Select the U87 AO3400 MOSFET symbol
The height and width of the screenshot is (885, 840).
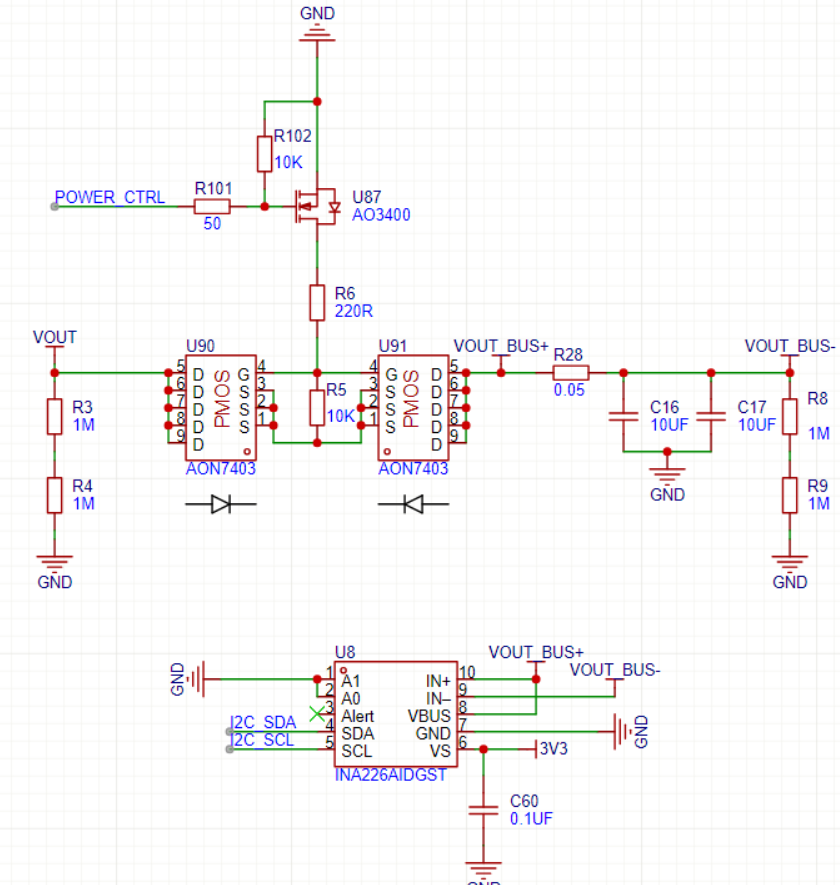pos(317,207)
